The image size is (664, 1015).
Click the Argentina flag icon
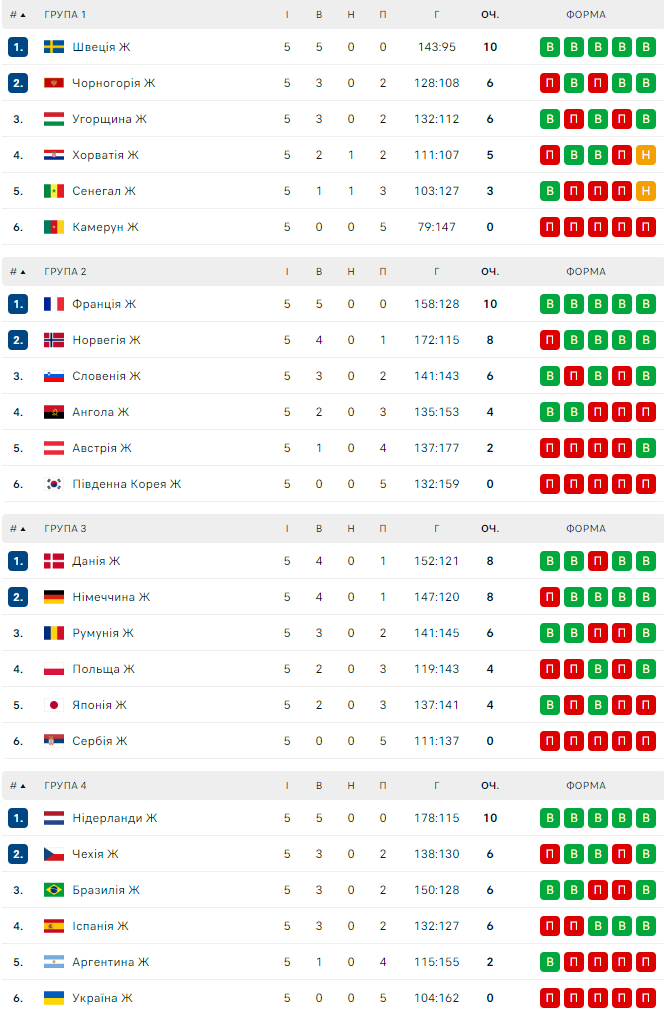click(54, 962)
